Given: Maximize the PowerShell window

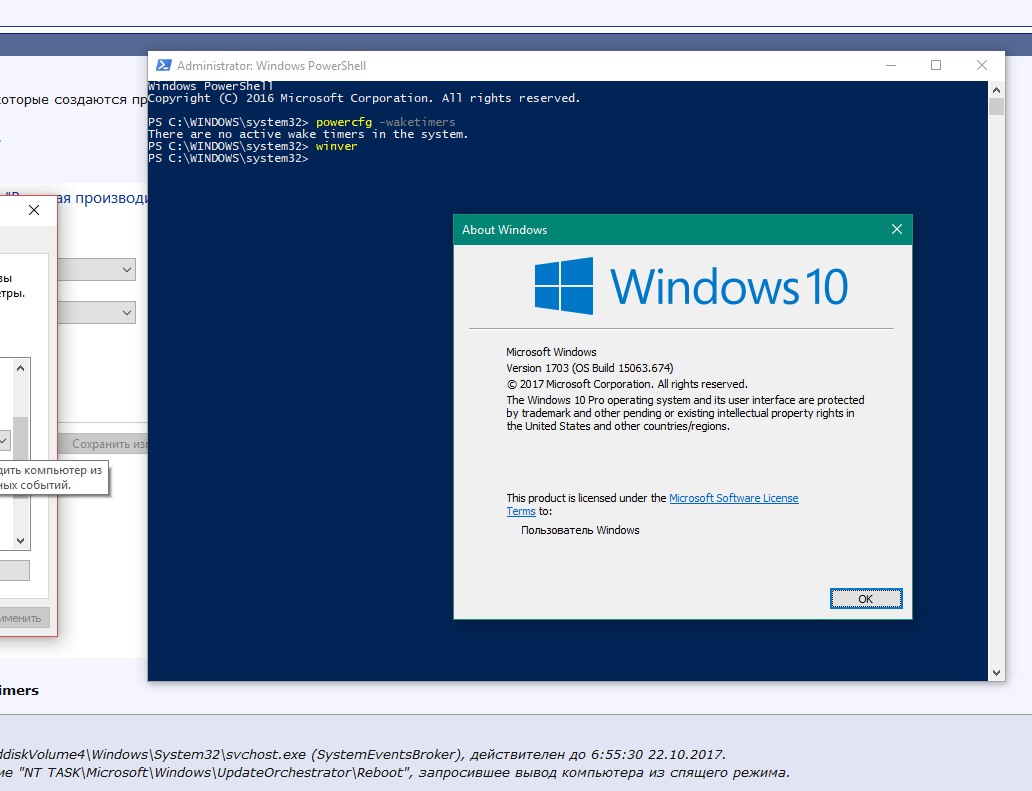Looking at the screenshot, I should [x=936, y=65].
